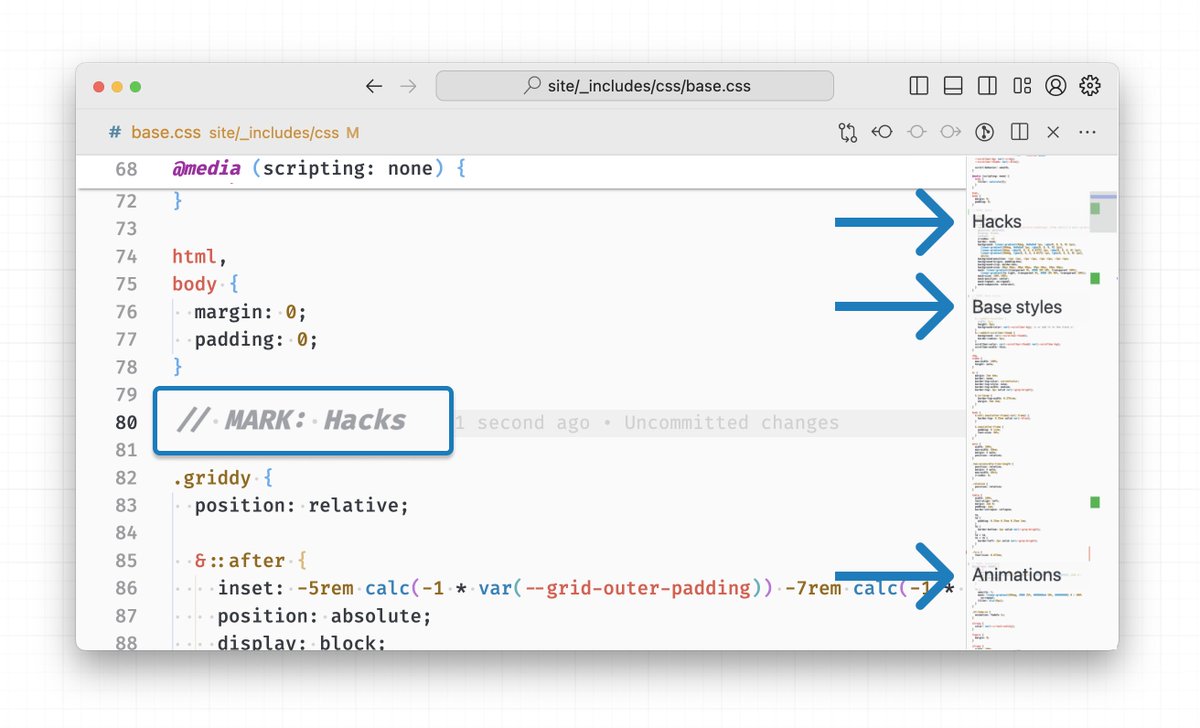Viewport: 1200px width, 728px height.
Task: Click line number 80 in the gutter
Action: pyautogui.click(x=126, y=422)
